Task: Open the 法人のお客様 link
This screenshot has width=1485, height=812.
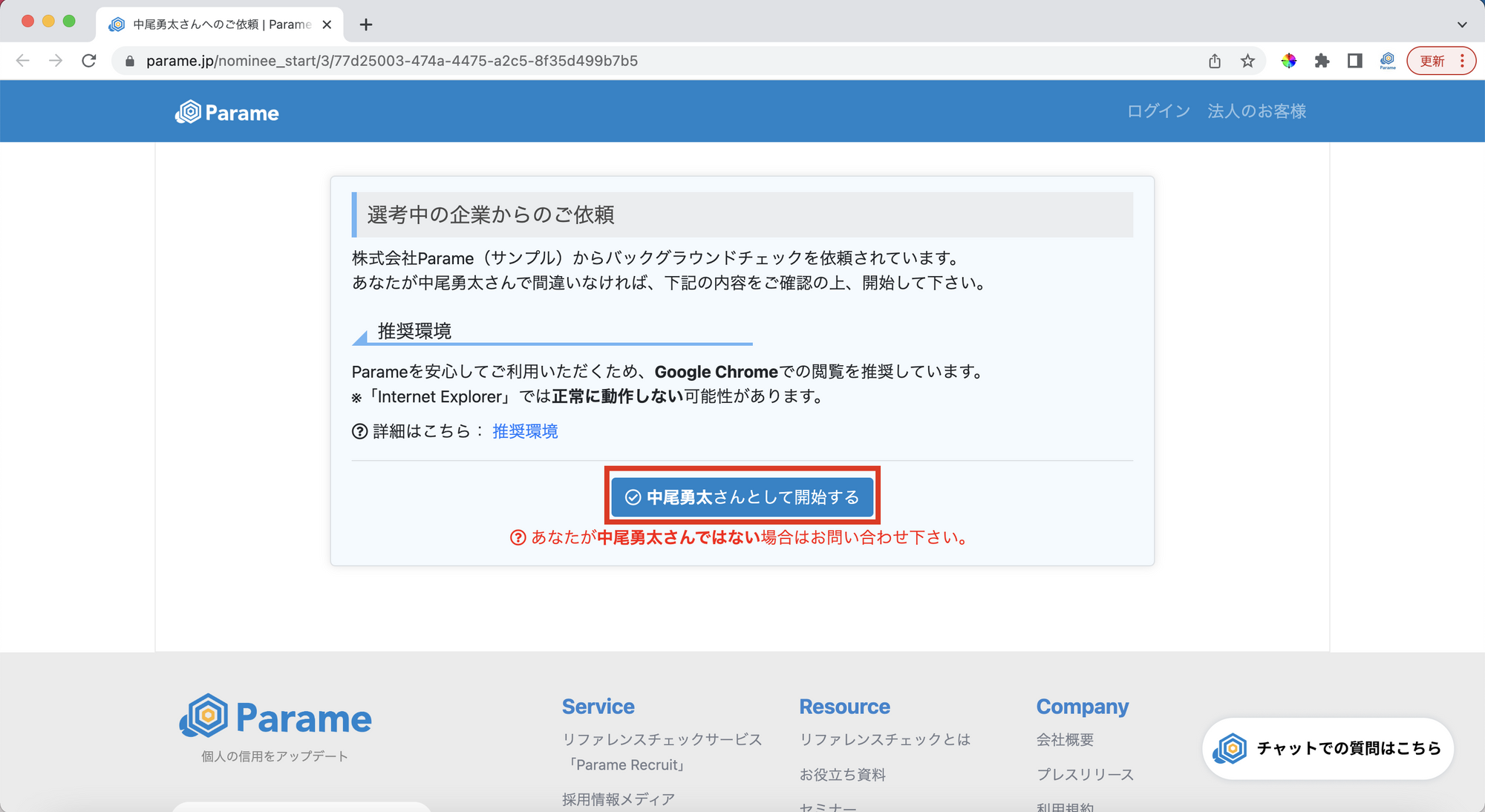Action: [x=1256, y=111]
